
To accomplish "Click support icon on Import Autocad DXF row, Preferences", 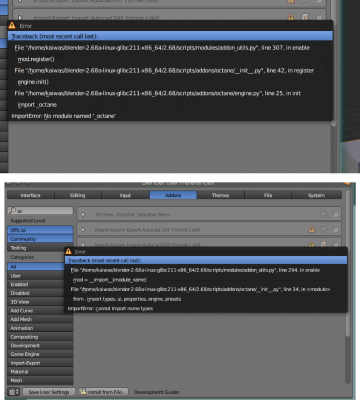I will pos(323,244).
